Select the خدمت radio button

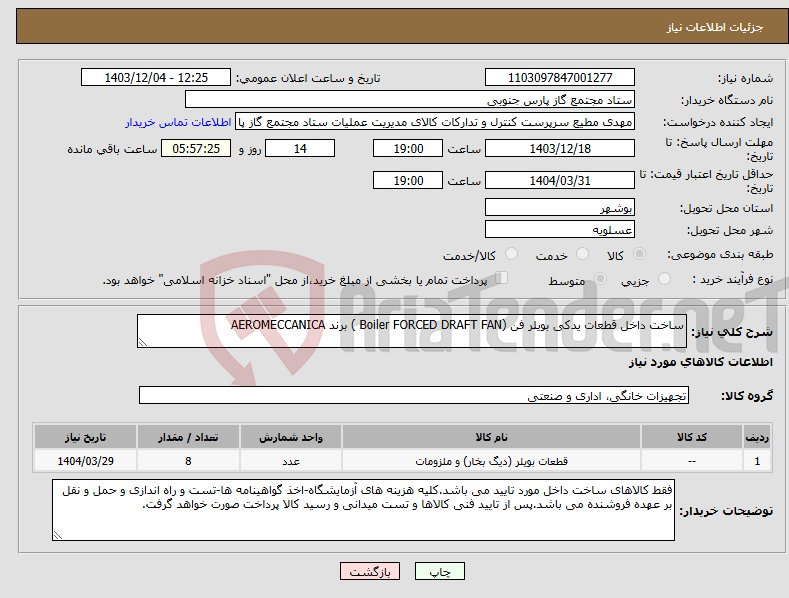[x=582, y=254]
